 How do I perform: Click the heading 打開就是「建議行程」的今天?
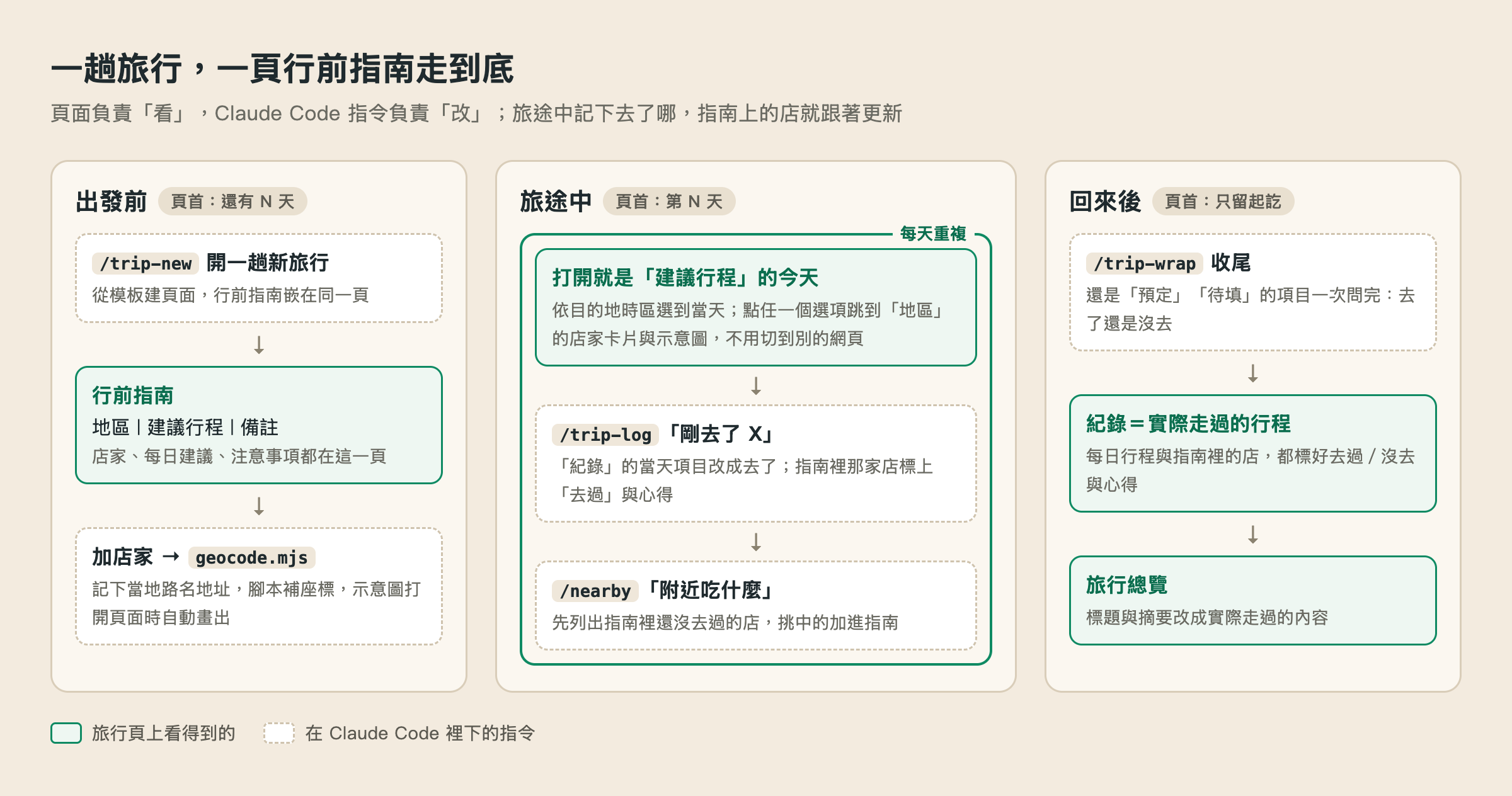click(685, 278)
